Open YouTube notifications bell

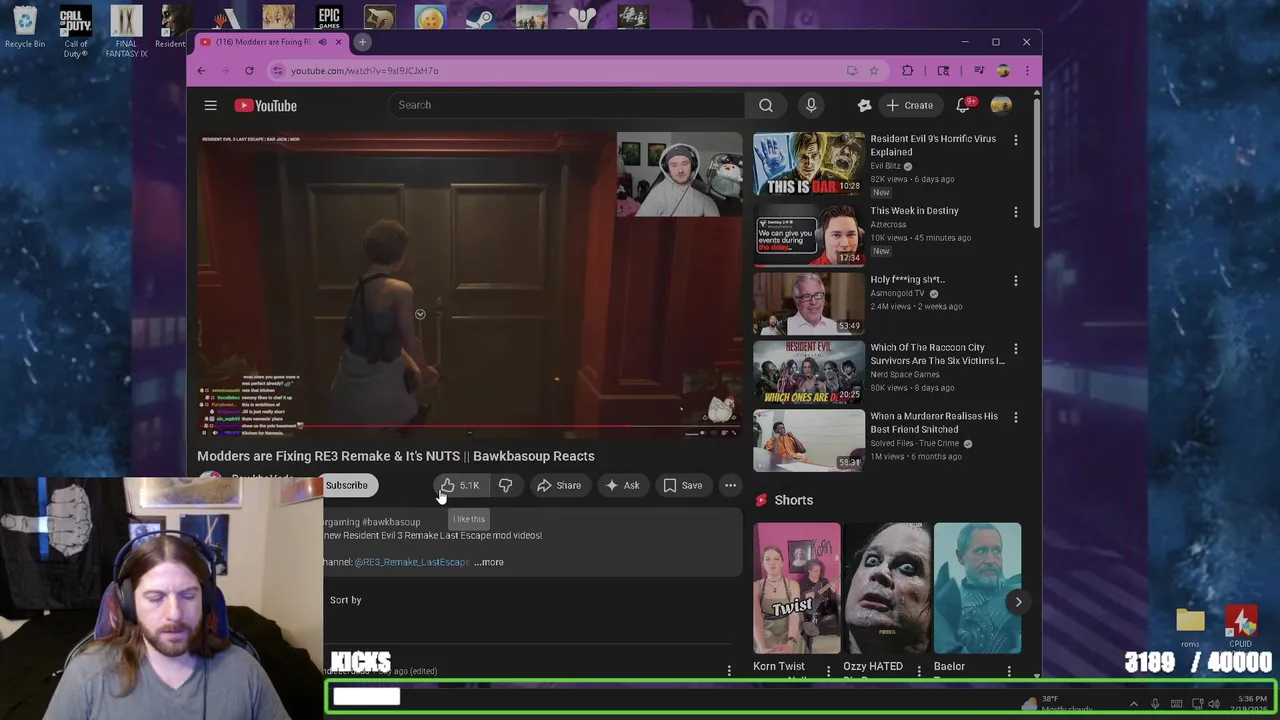tap(963, 105)
